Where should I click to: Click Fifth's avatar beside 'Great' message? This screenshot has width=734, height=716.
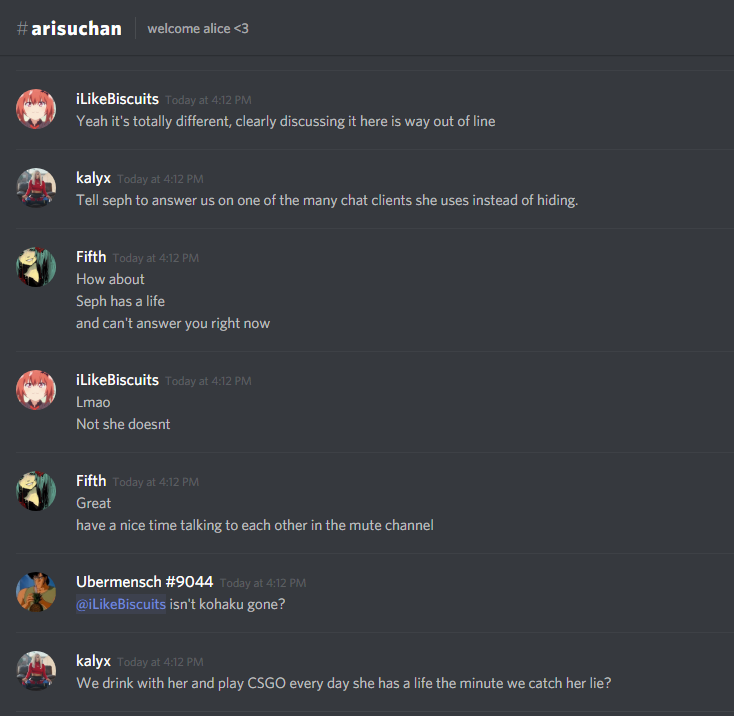[36, 491]
